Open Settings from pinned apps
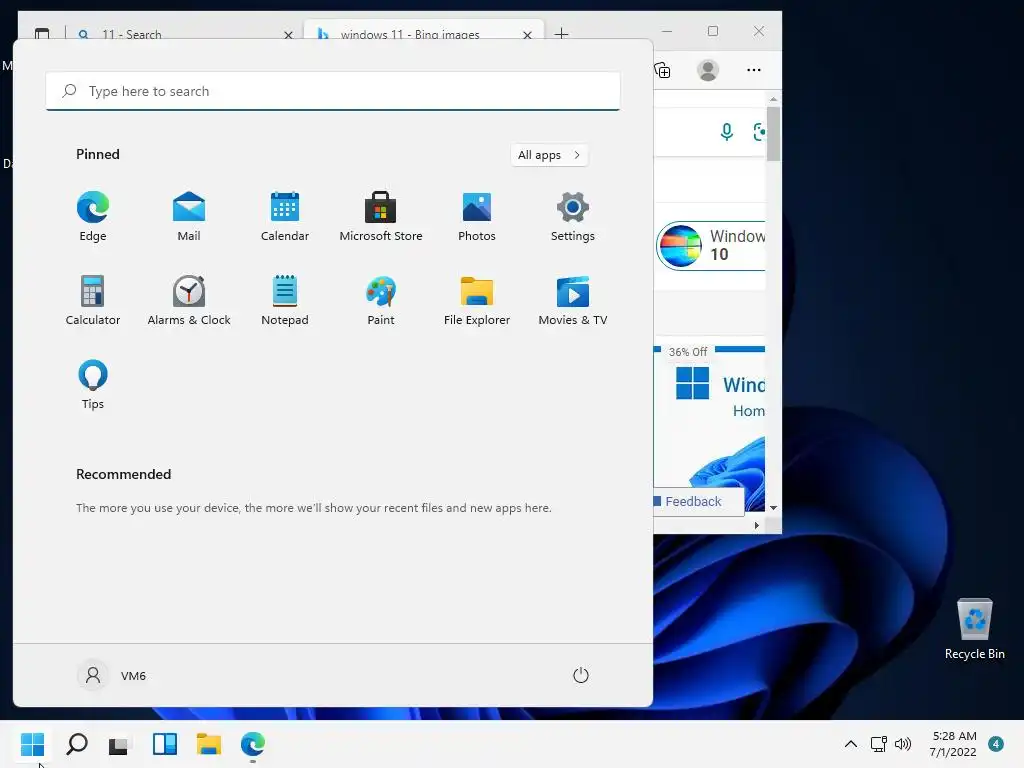The height and width of the screenshot is (768, 1024). (573, 216)
